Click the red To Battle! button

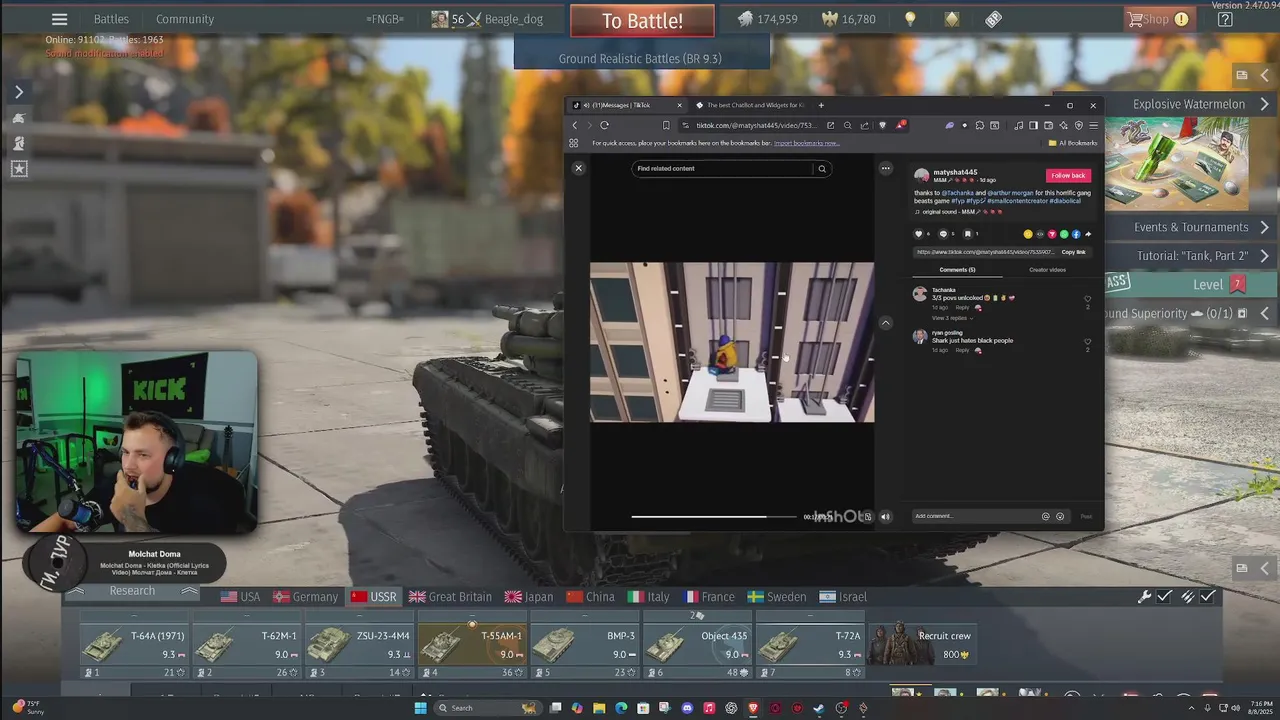click(642, 20)
